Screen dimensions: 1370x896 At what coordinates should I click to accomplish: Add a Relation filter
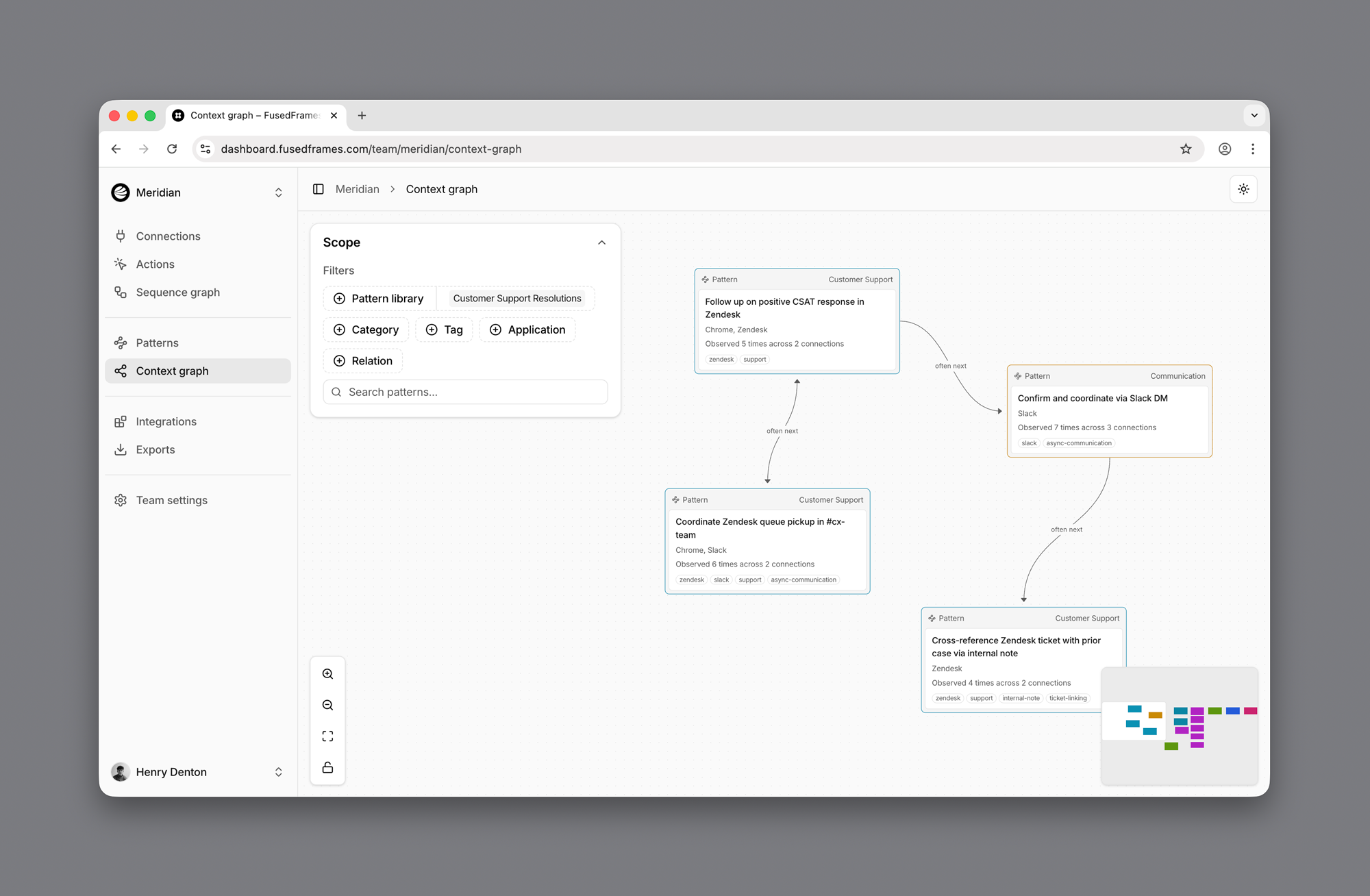click(363, 361)
